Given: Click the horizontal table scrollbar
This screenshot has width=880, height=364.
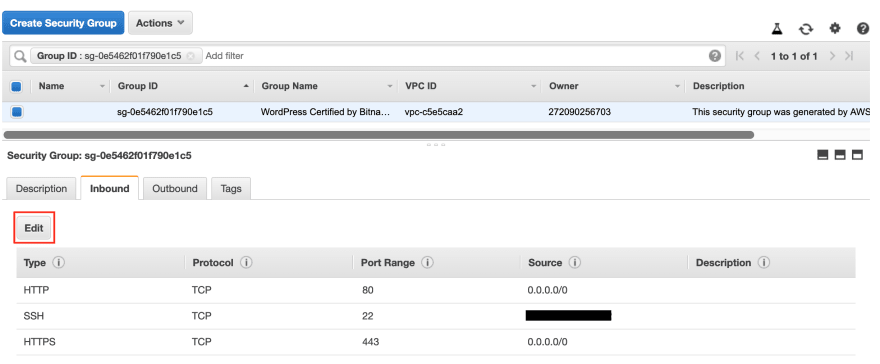Looking at the screenshot, I should (379, 135).
